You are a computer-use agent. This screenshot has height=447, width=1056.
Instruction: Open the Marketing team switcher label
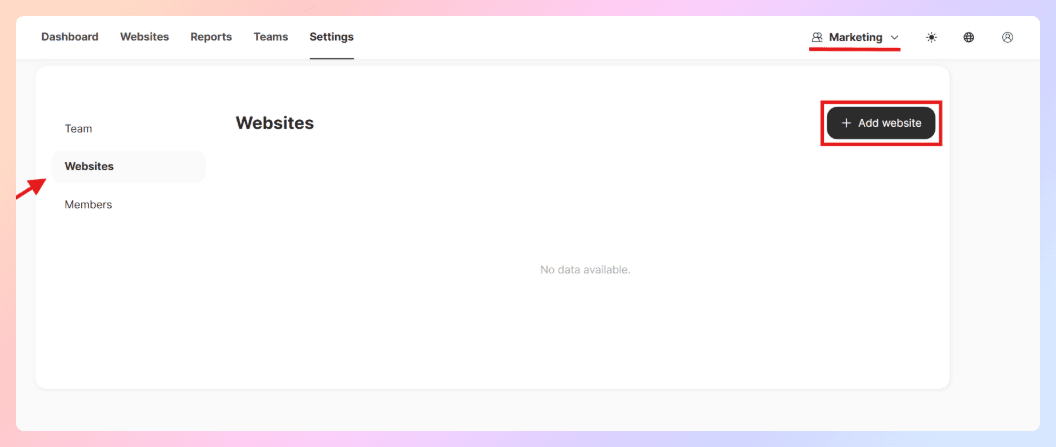855,37
